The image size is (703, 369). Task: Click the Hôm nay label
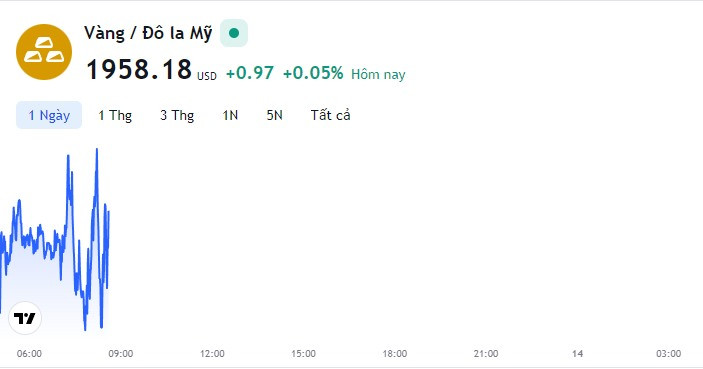(378, 74)
